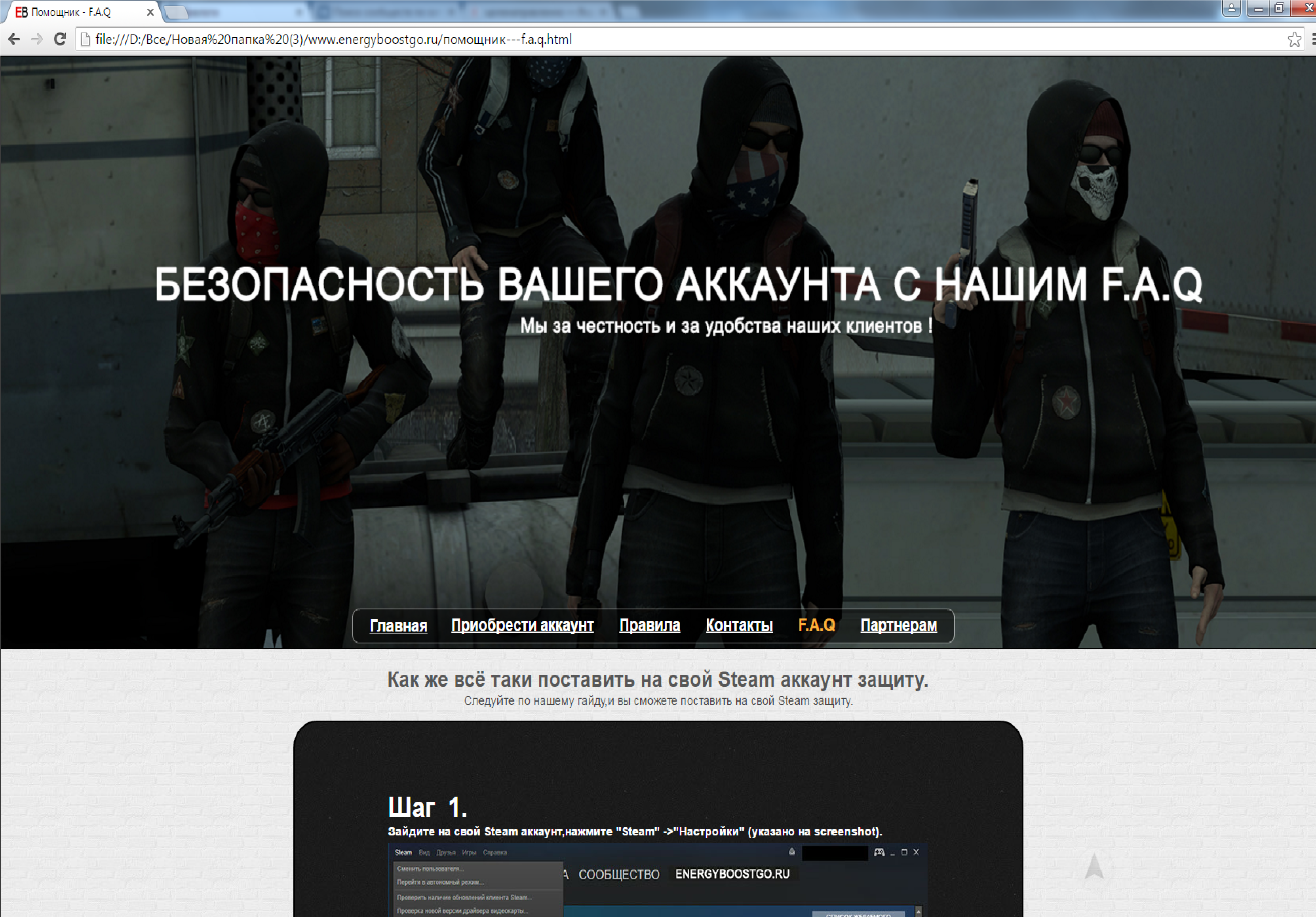
Task: Open the Правила link
Action: point(649,625)
